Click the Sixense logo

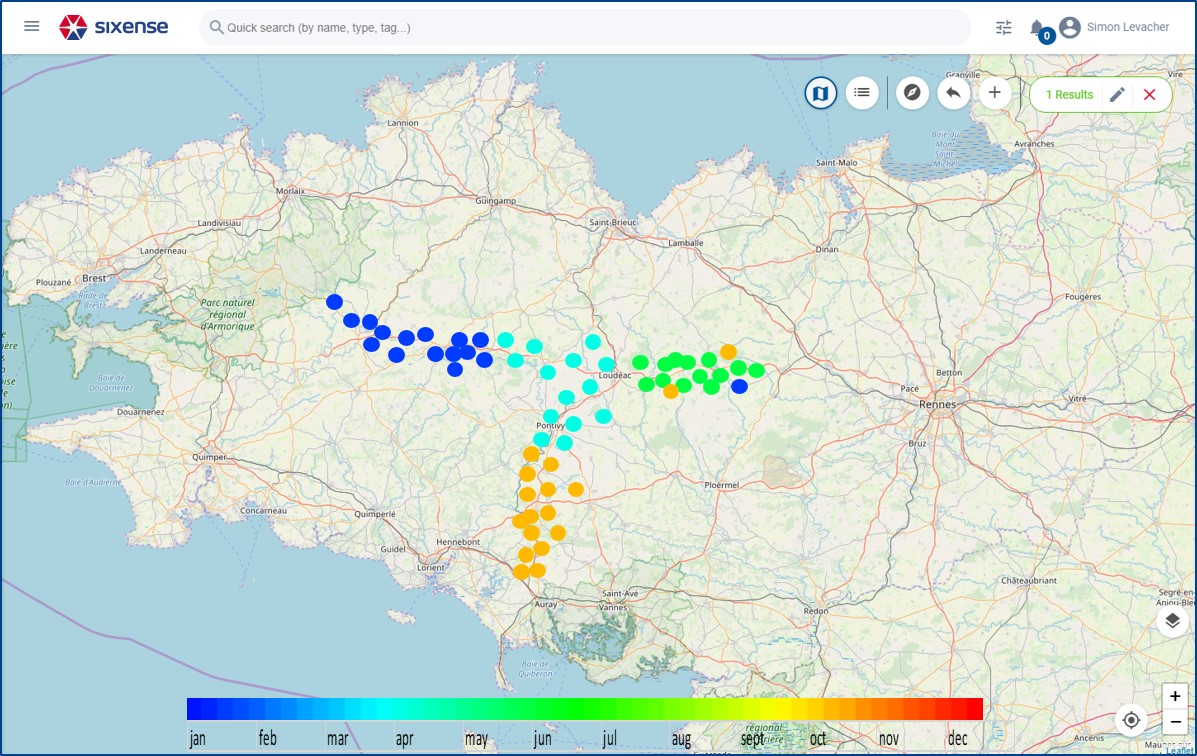pos(114,27)
